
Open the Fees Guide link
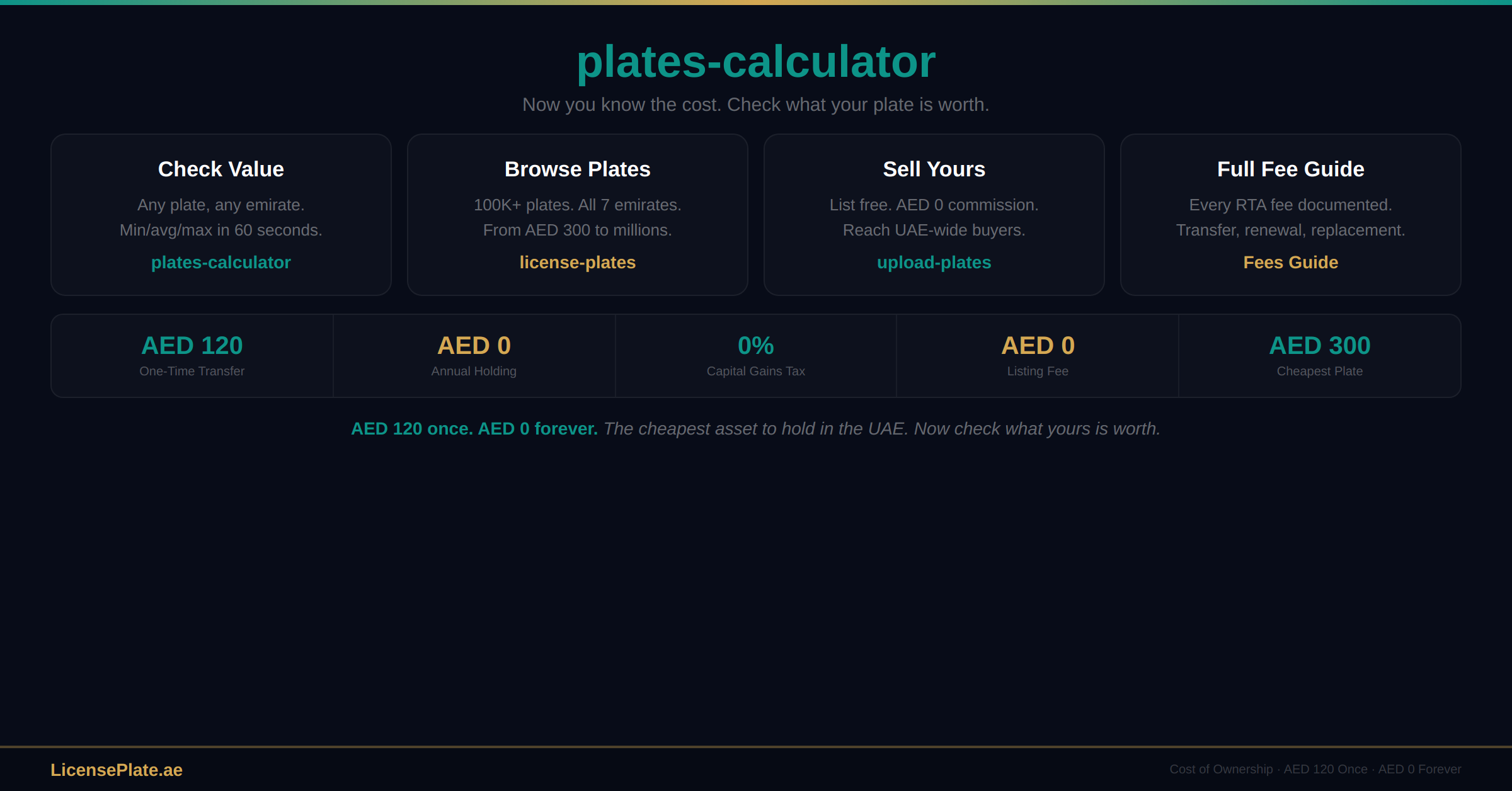(x=1290, y=263)
